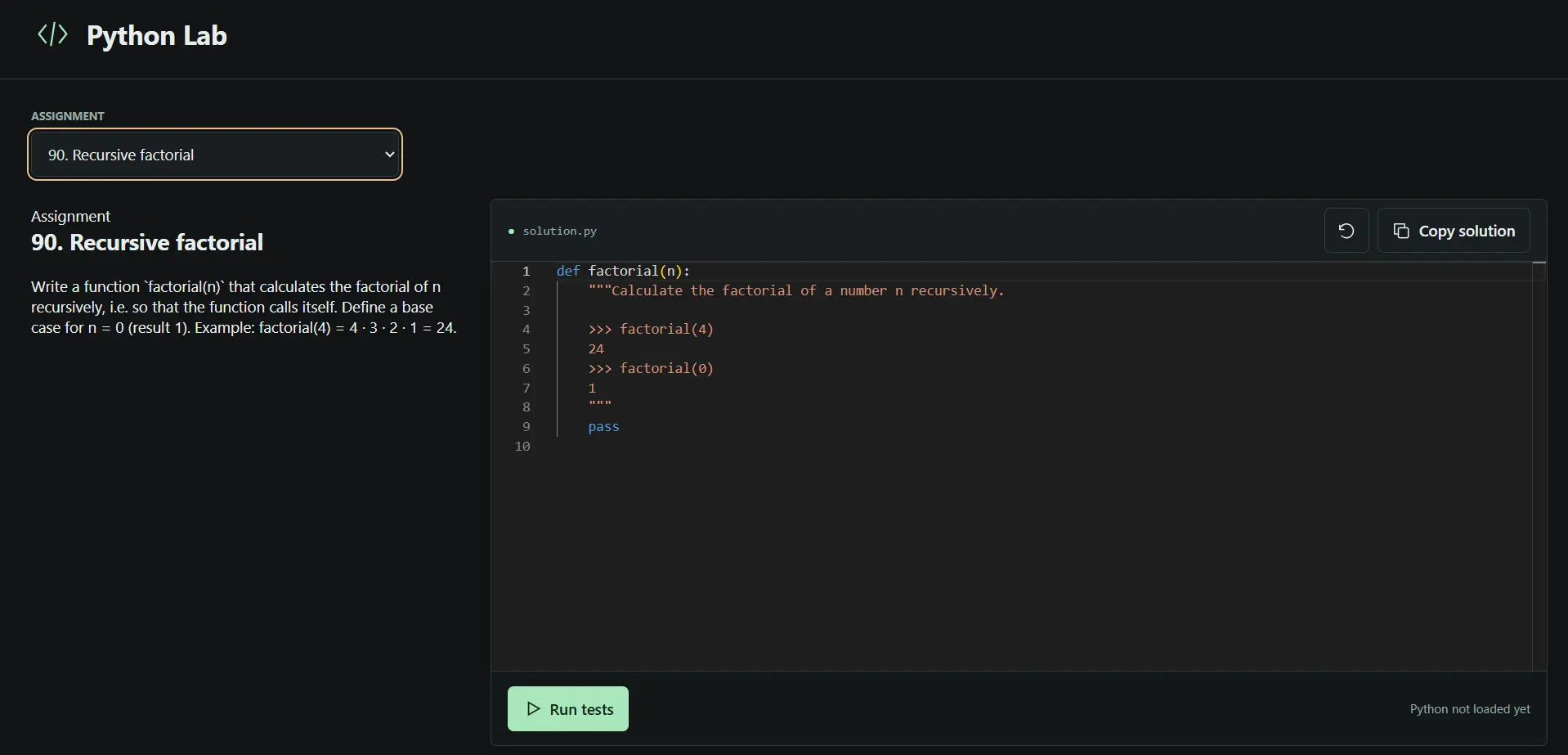Click the Python Lab title text

click(156, 35)
